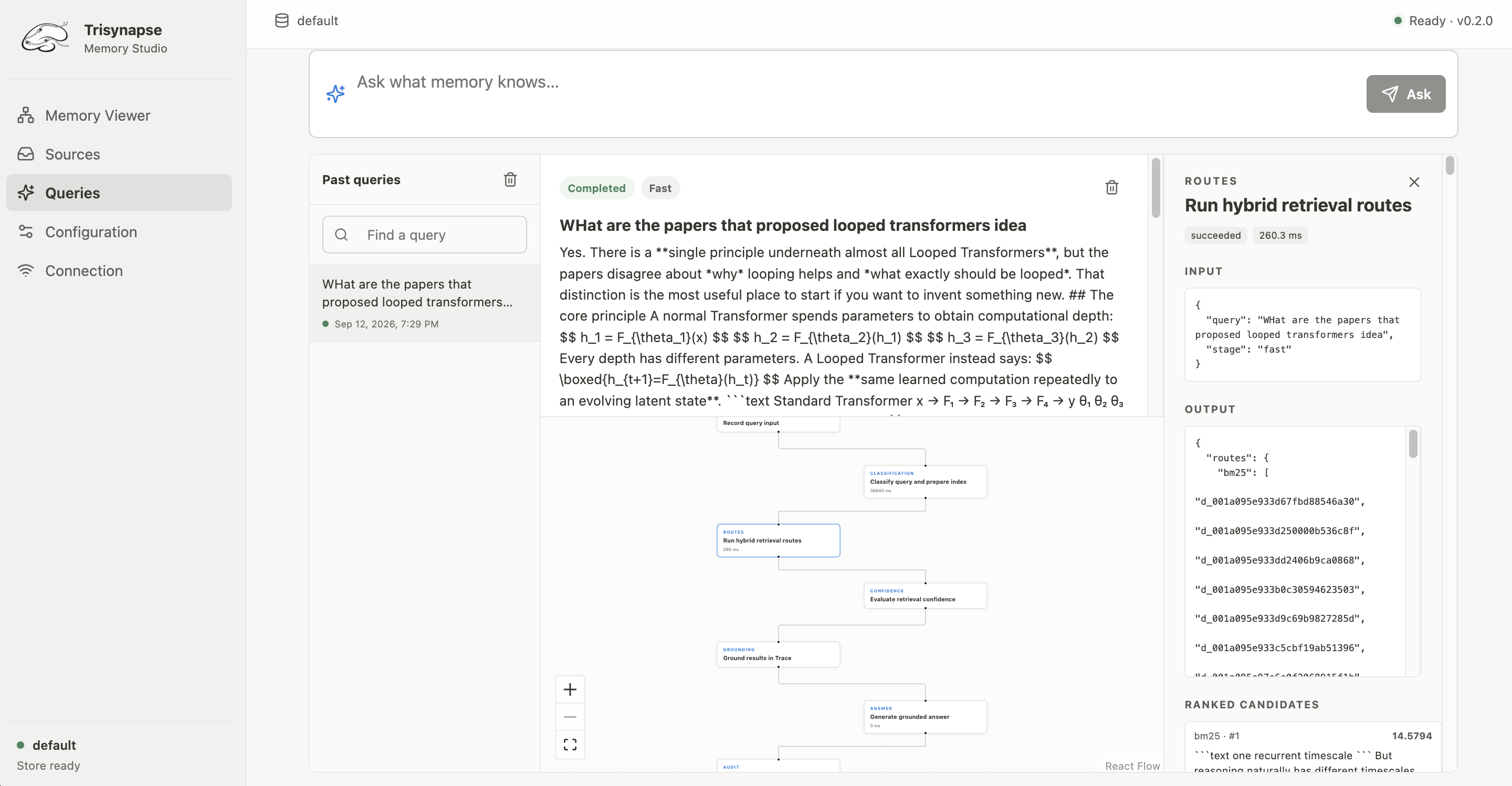
Task: Select the Ground results in Trace node
Action: (x=778, y=654)
